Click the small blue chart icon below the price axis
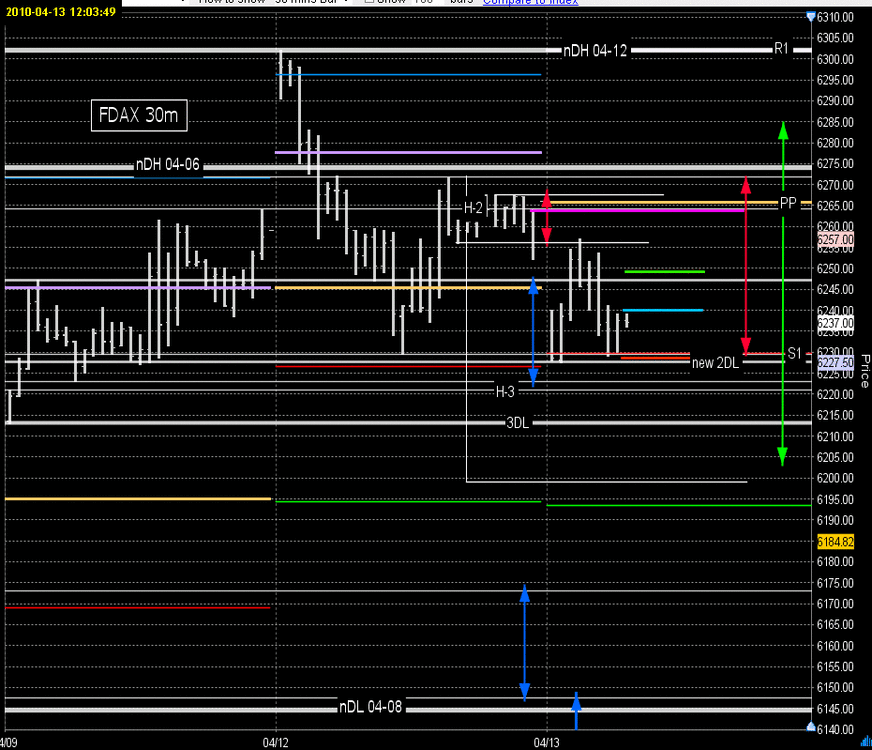This screenshot has height=750, width=872. 866,741
